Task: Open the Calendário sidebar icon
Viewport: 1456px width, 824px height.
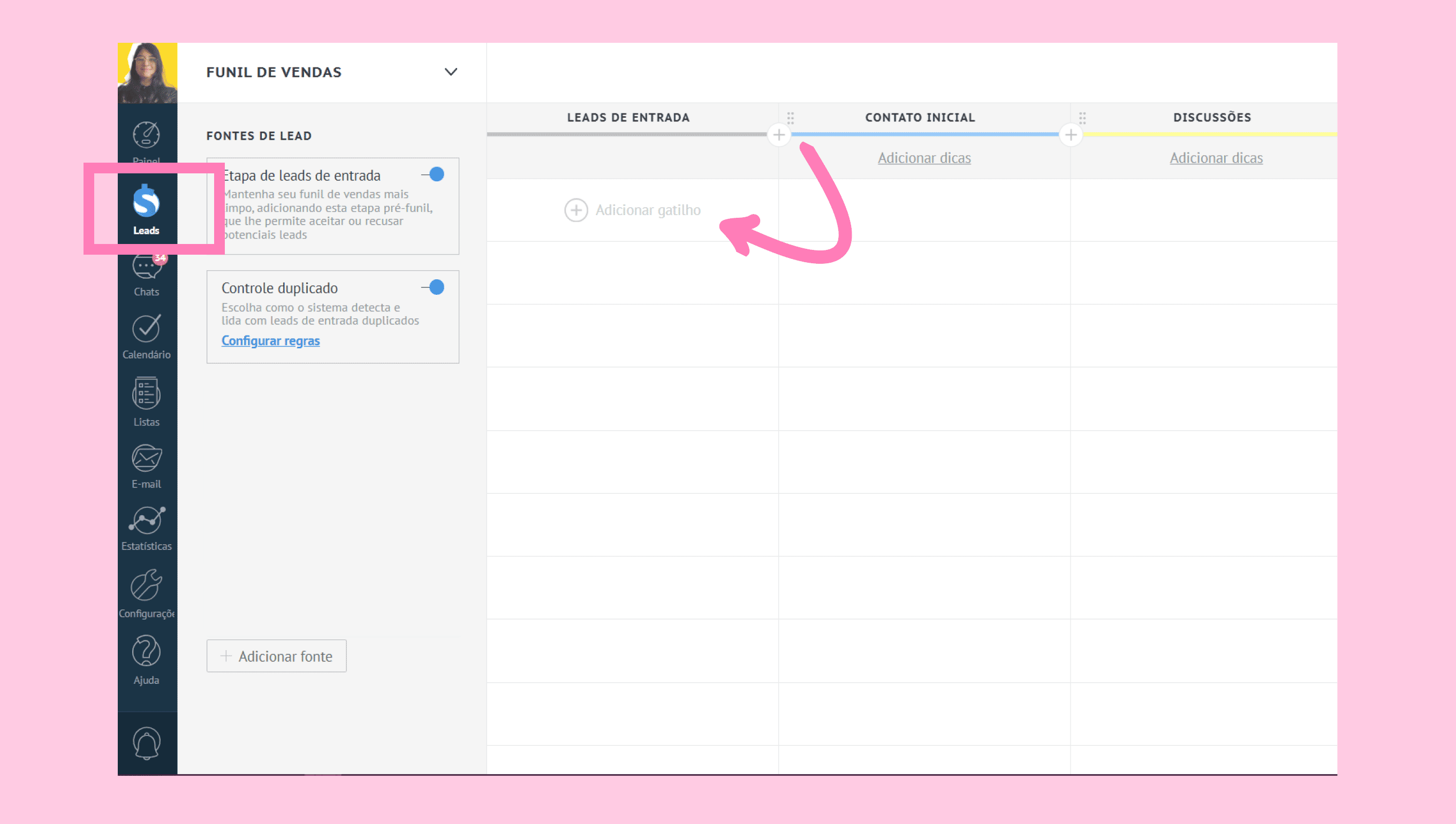Action: tap(147, 328)
